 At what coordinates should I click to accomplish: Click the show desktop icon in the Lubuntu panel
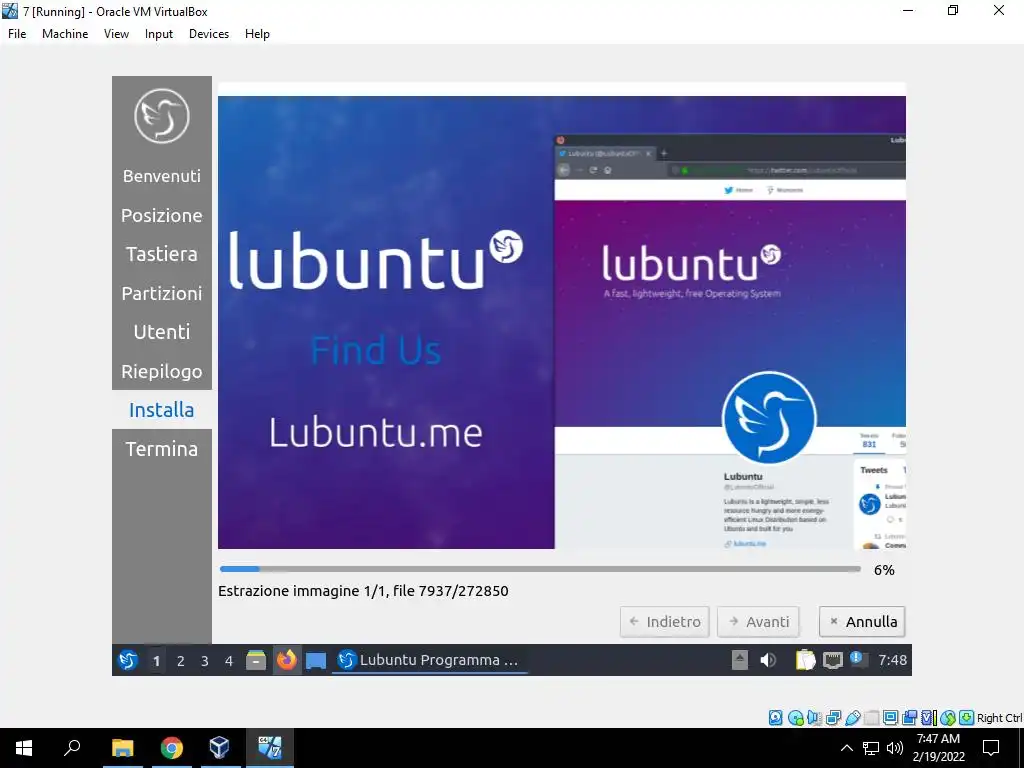click(x=316, y=660)
